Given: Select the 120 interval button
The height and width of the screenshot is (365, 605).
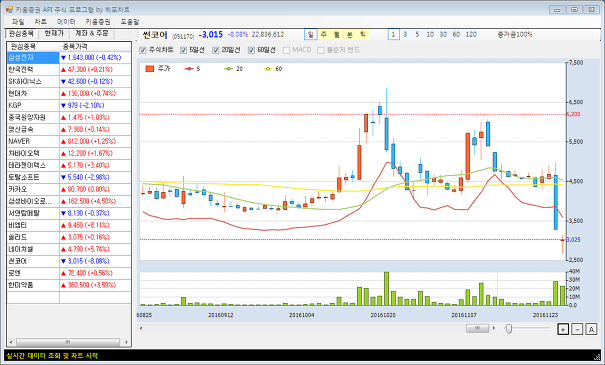Looking at the screenshot, I should pos(471,34).
